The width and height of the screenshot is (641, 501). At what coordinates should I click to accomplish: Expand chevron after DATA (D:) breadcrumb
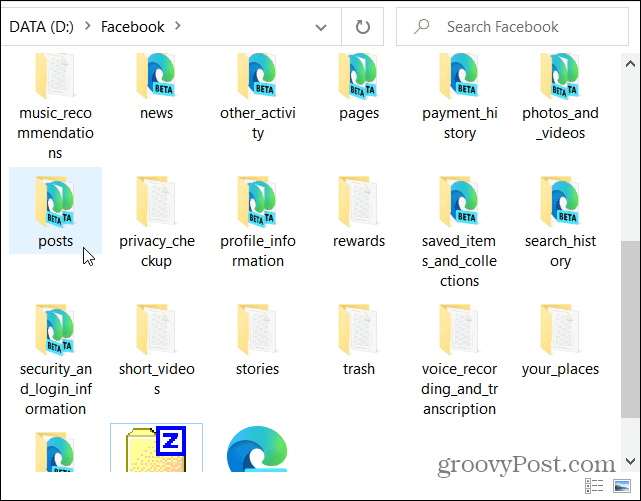pyautogui.click(x=87, y=26)
